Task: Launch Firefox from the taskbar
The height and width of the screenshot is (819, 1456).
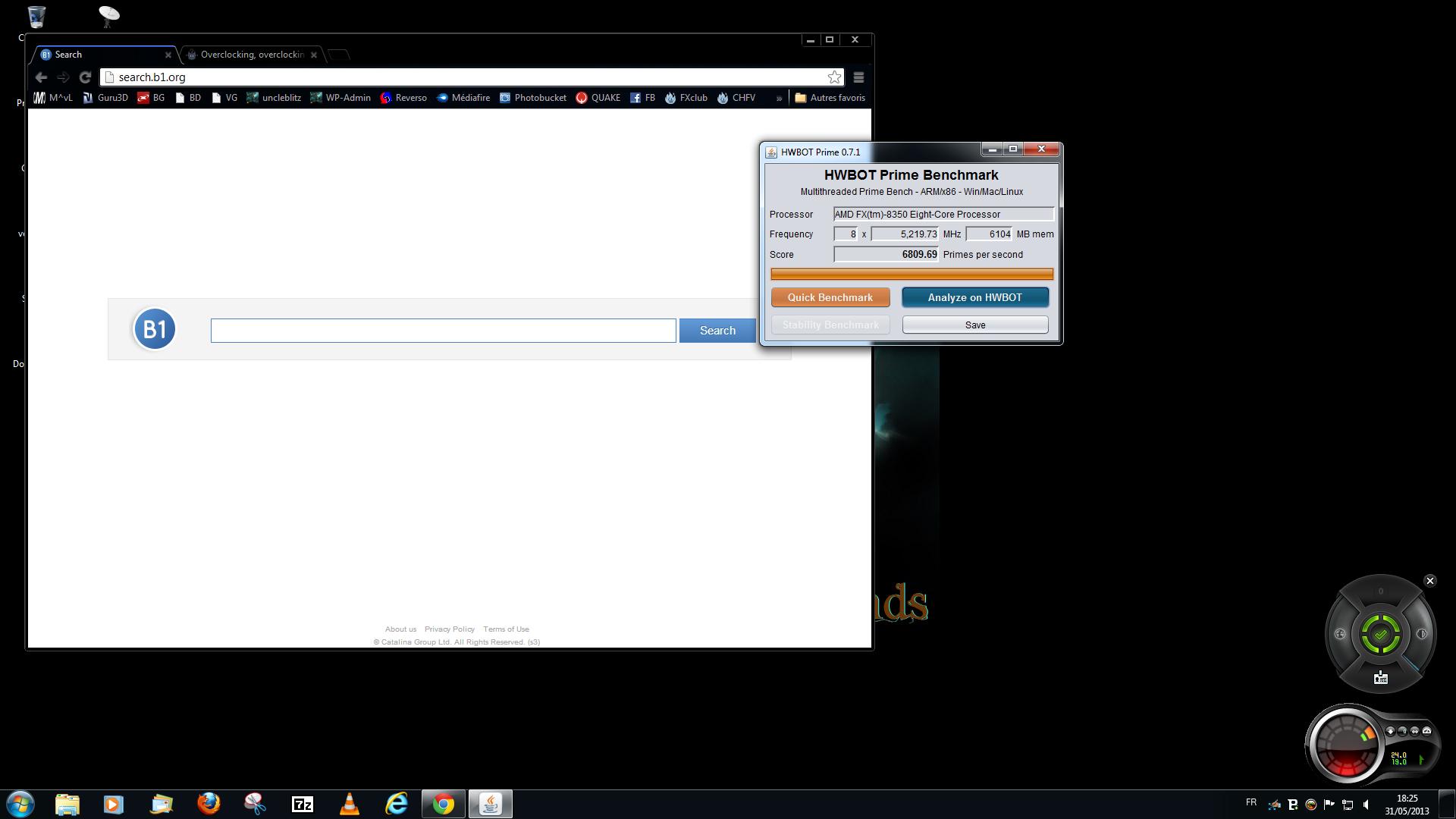Action: click(209, 804)
